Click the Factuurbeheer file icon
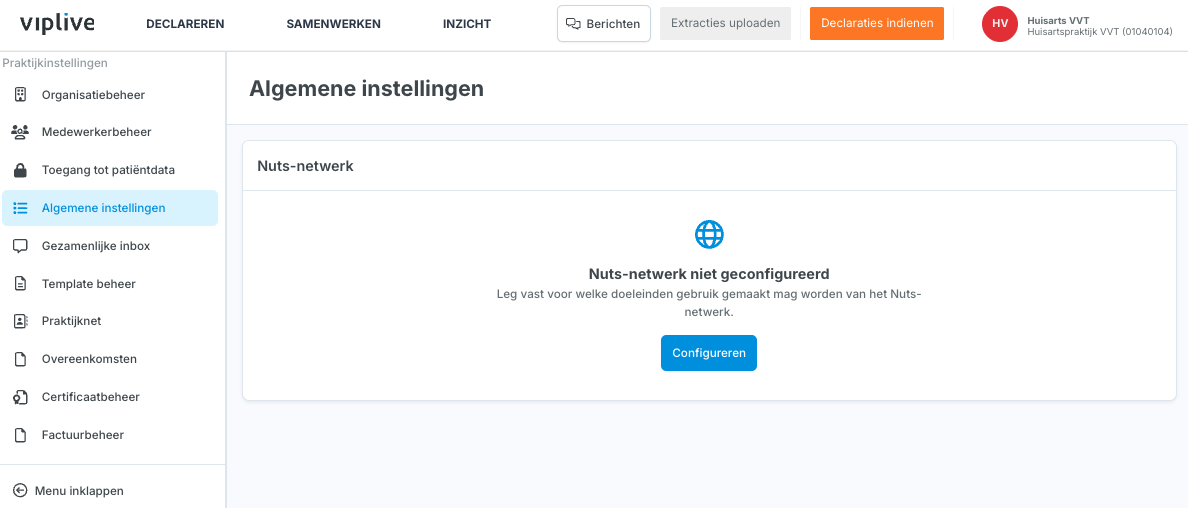This screenshot has width=1188, height=508. pyautogui.click(x=20, y=434)
